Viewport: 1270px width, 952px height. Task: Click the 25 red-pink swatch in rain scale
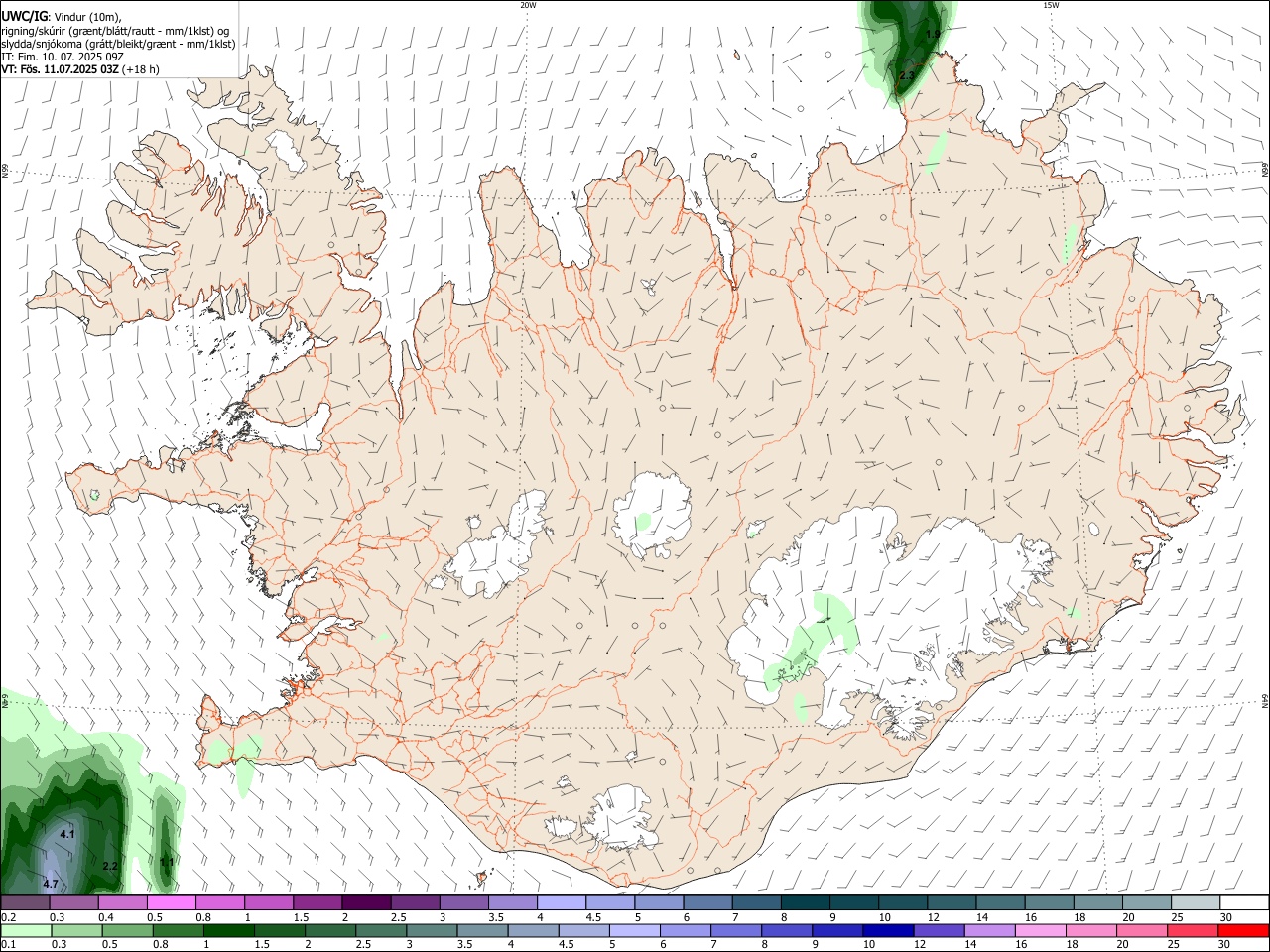(1193, 930)
